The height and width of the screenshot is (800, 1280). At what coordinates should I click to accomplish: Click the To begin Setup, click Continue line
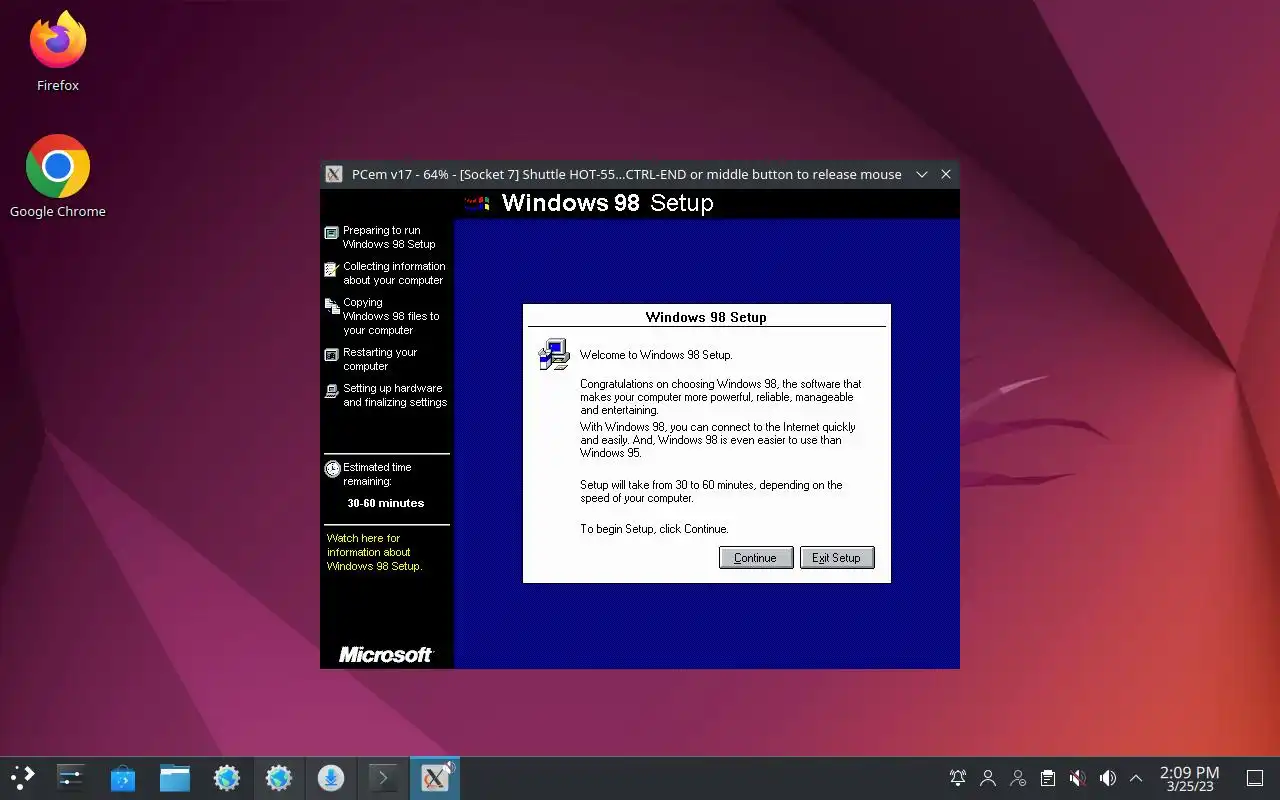pyautogui.click(x=654, y=529)
